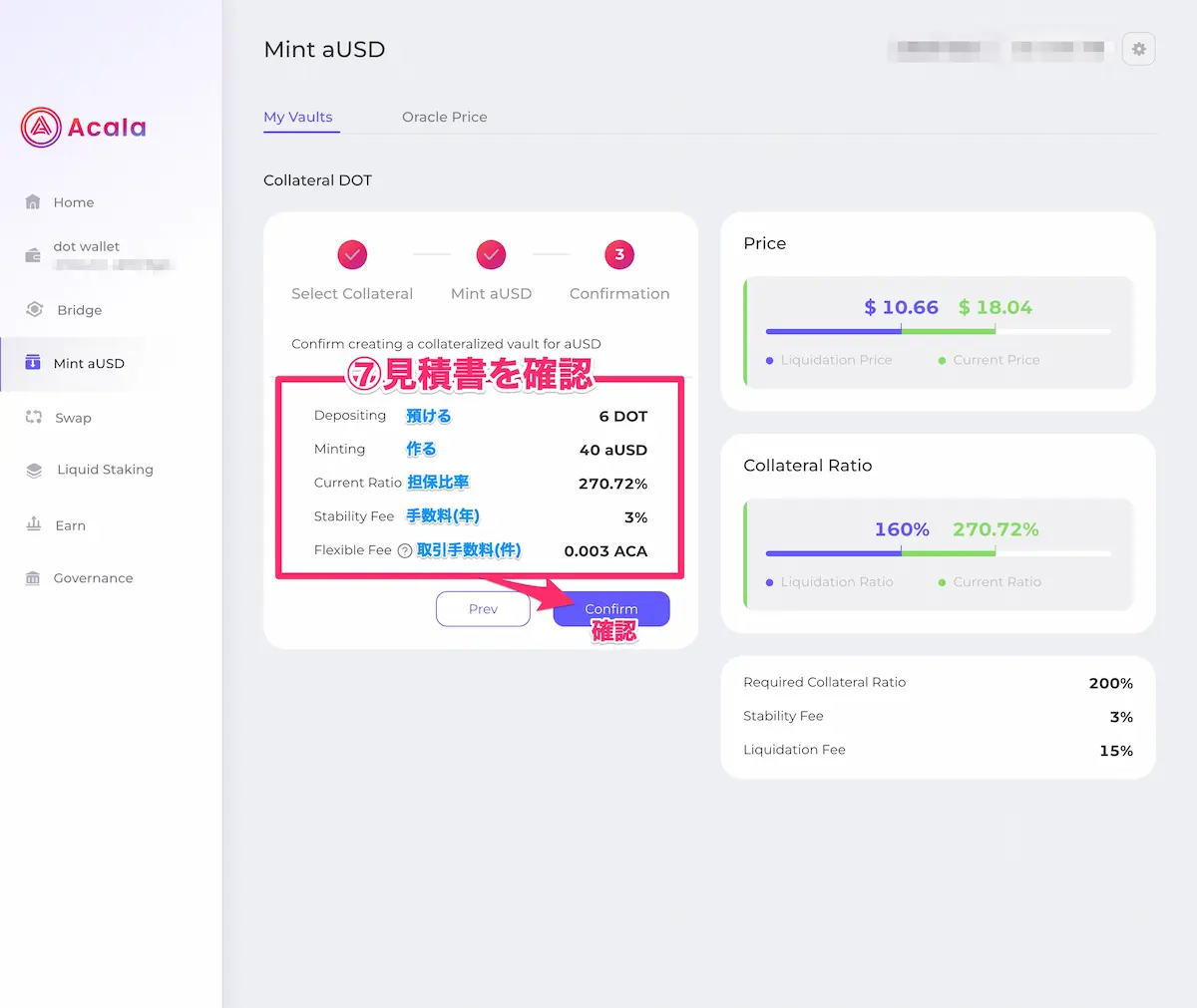Click the Price progress bar
Viewport: 1197px width, 1008px height.
point(938,331)
